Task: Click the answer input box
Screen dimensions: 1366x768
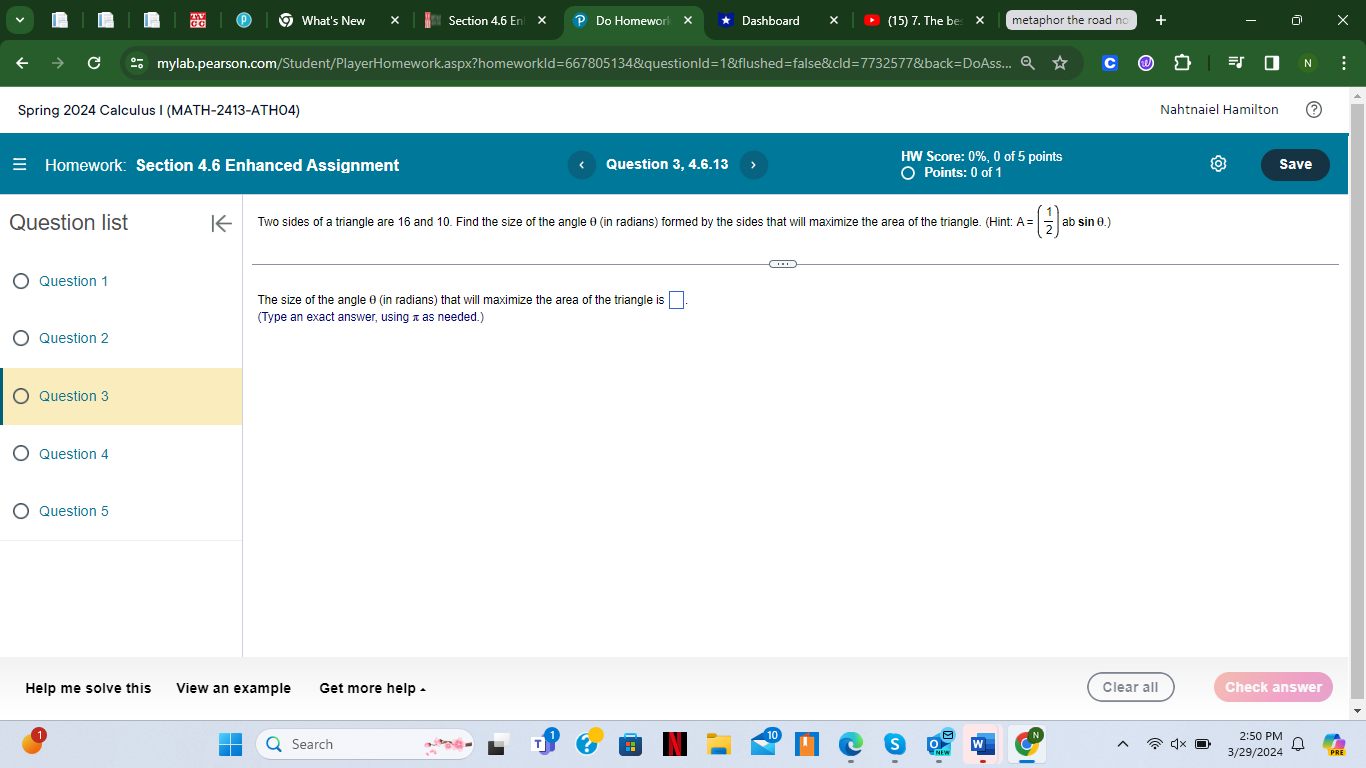Action: pos(676,298)
